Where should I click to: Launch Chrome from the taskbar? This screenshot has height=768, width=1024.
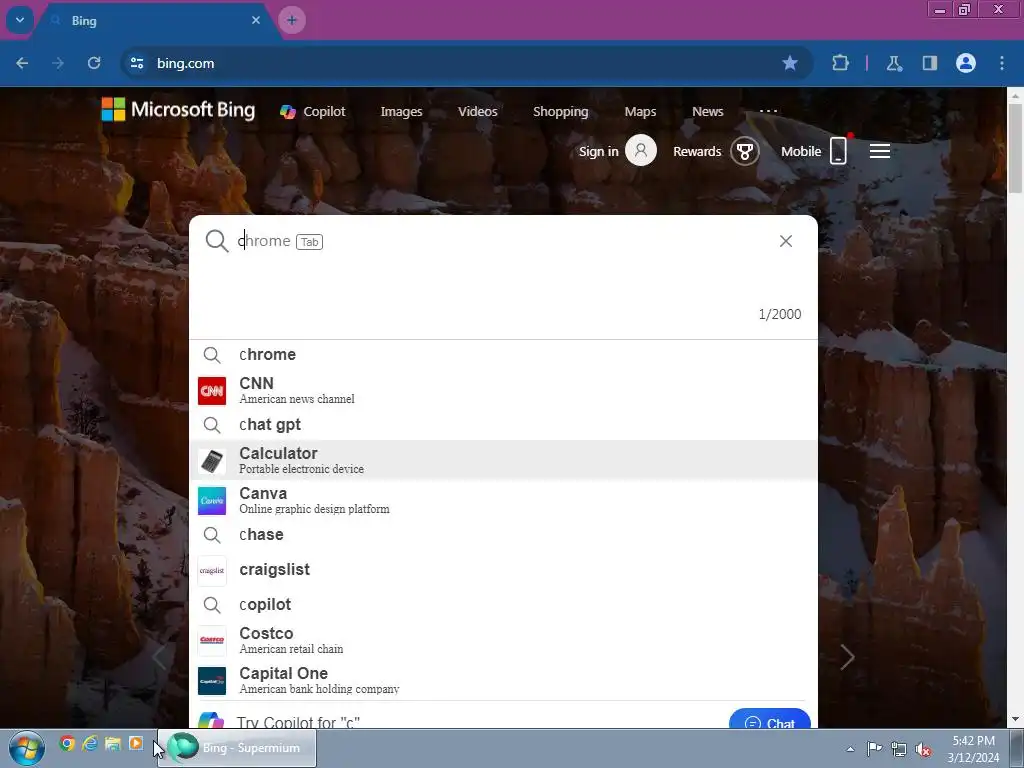[67, 743]
